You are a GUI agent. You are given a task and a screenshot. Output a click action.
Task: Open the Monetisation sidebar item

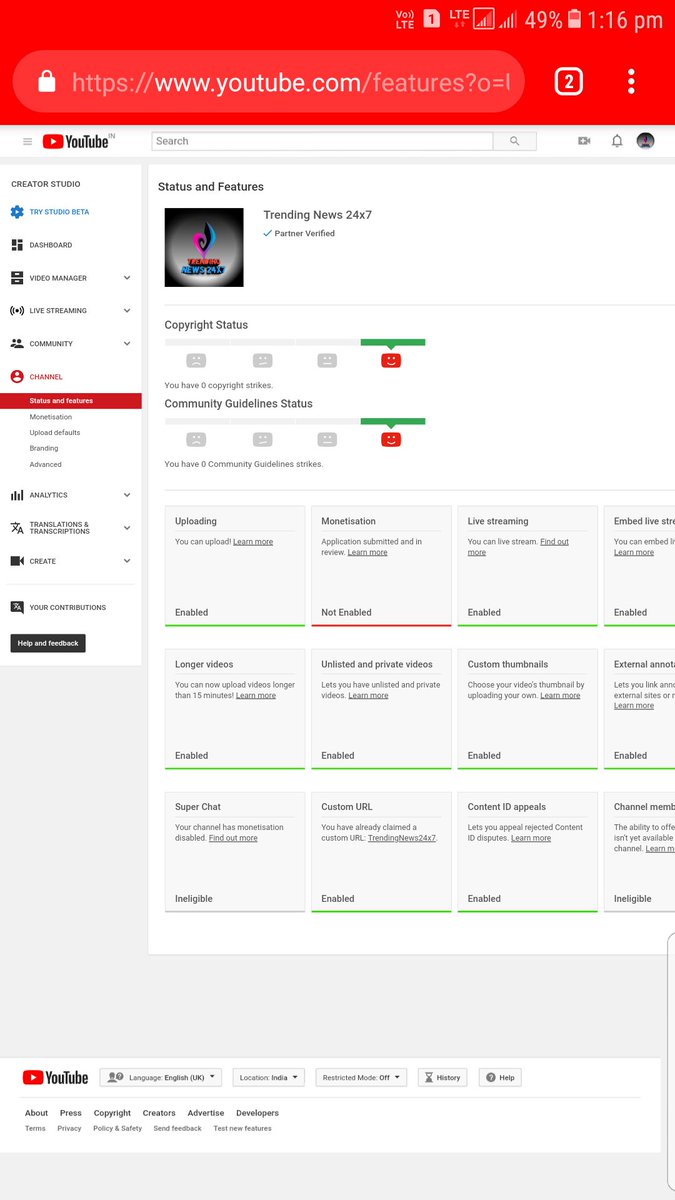[x=51, y=417]
